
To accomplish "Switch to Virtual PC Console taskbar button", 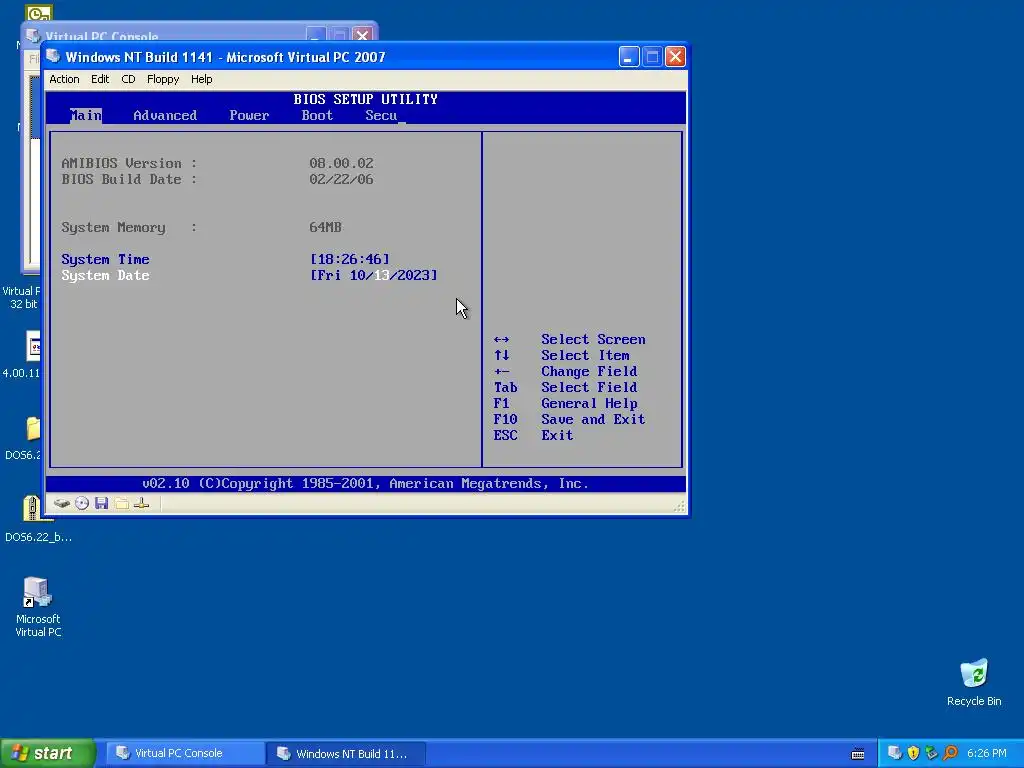I will click(183, 754).
